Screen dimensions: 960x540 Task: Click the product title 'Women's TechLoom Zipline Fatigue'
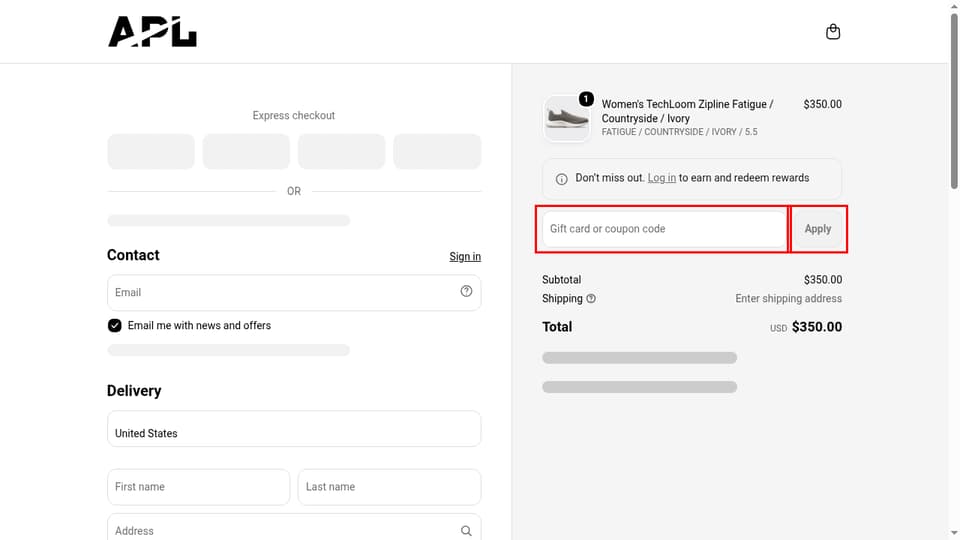point(687,111)
